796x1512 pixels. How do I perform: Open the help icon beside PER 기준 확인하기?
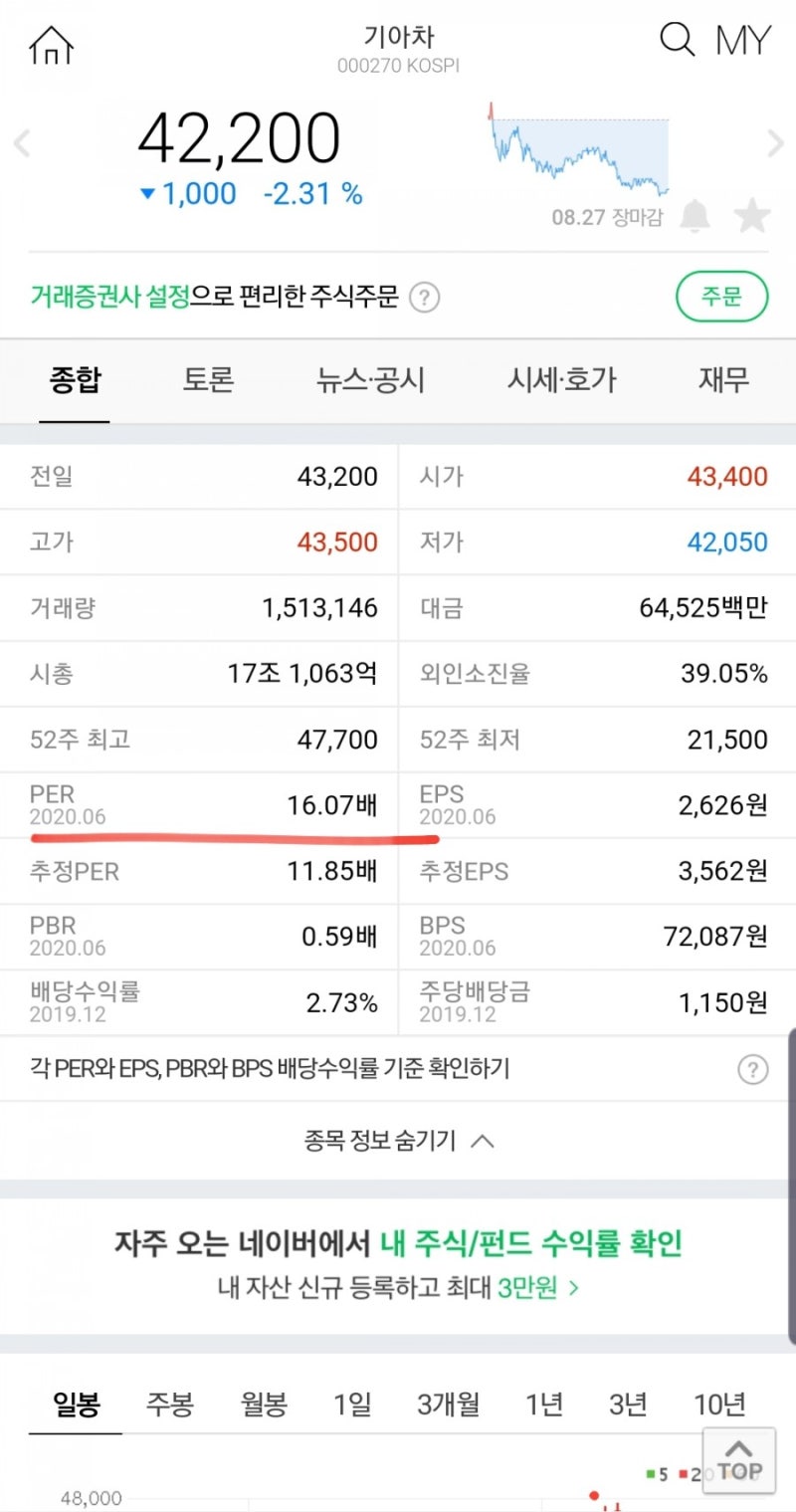coord(753,1068)
